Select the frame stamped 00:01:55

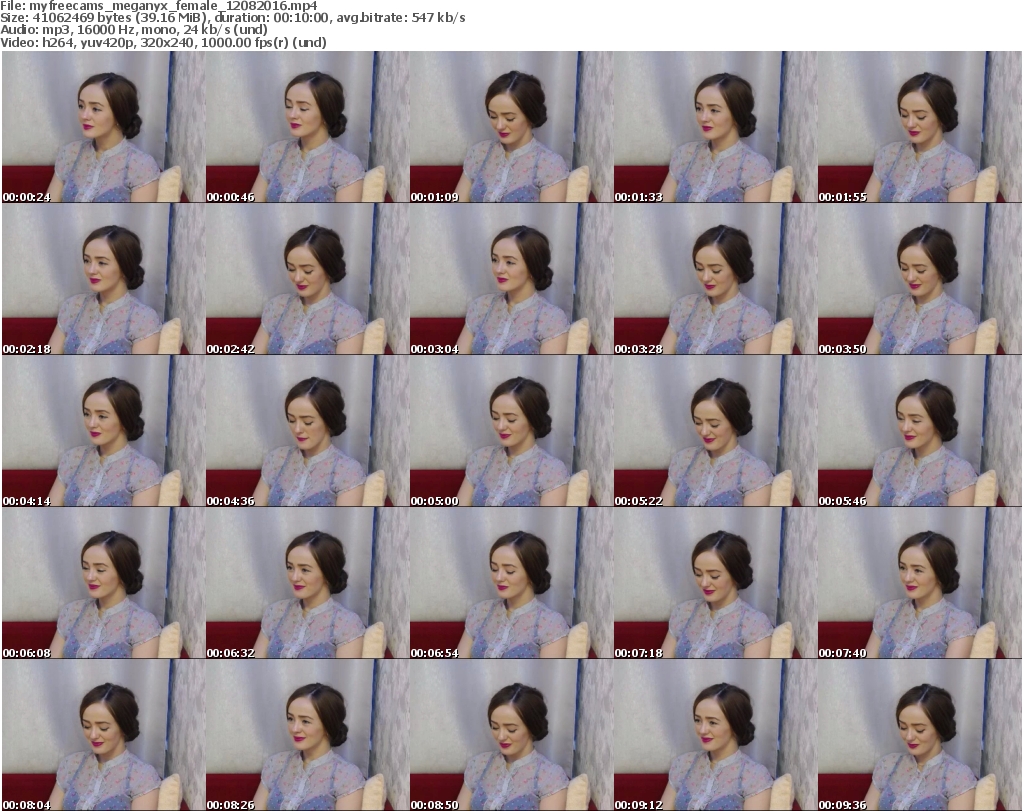920,127
